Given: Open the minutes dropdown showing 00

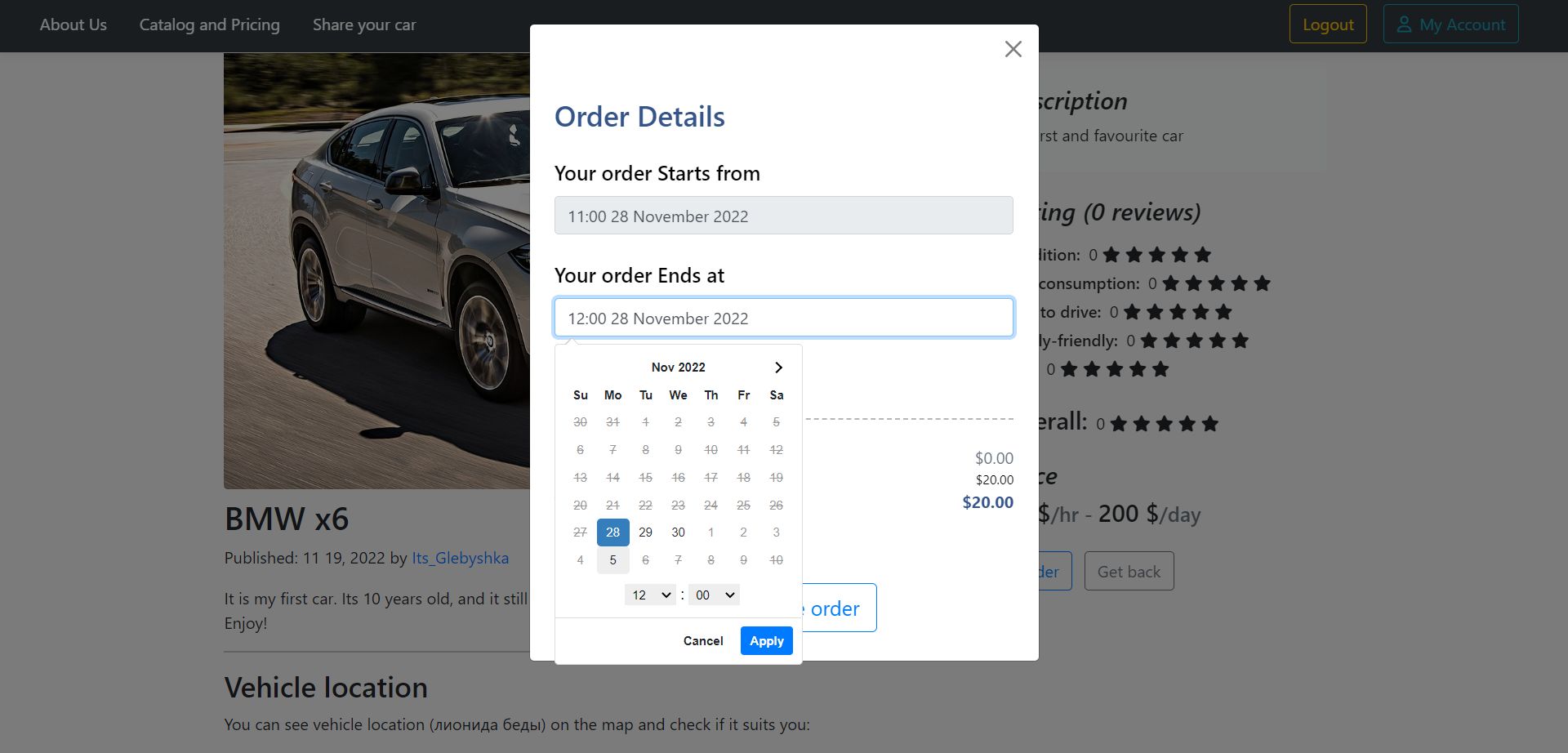Looking at the screenshot, I should click(x=714, y=595).
